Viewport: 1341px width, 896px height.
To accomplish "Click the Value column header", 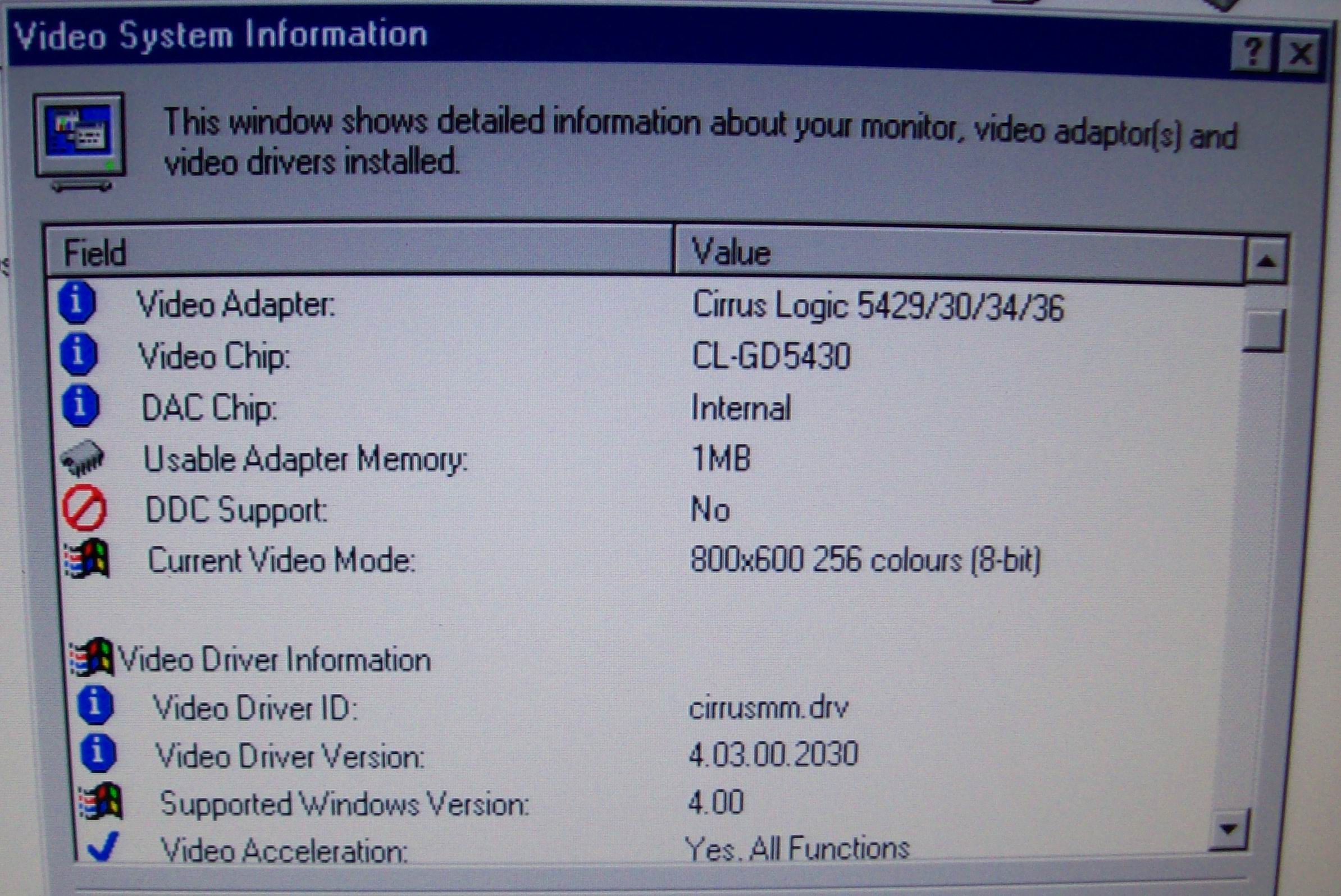I will click(959, 254).
